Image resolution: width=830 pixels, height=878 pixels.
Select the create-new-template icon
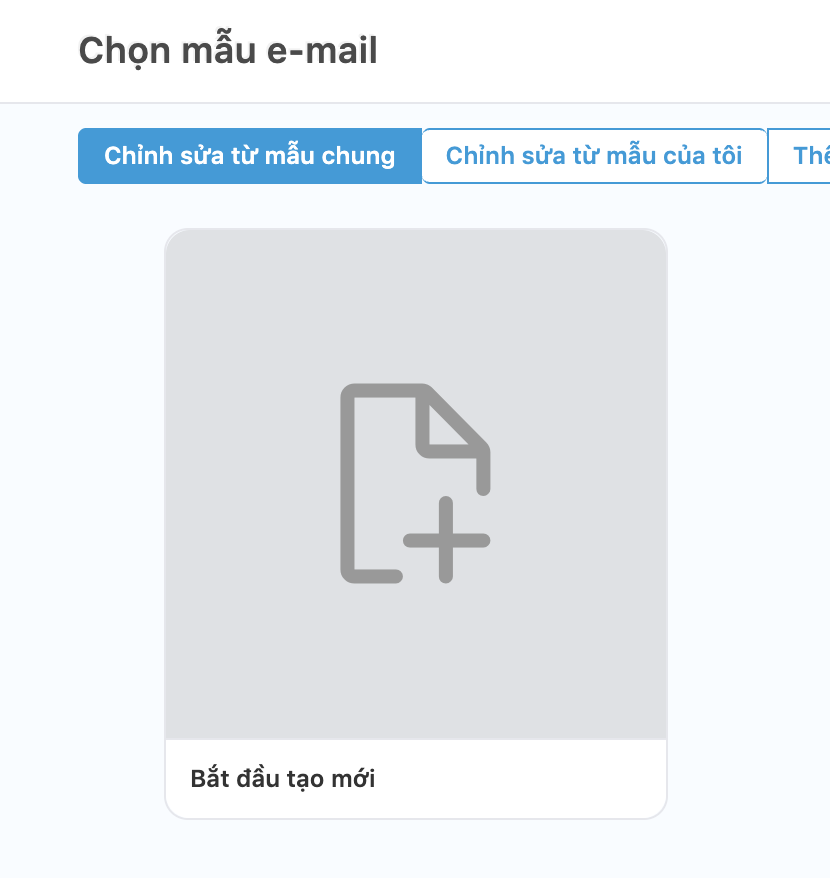[x=416, y=483]
